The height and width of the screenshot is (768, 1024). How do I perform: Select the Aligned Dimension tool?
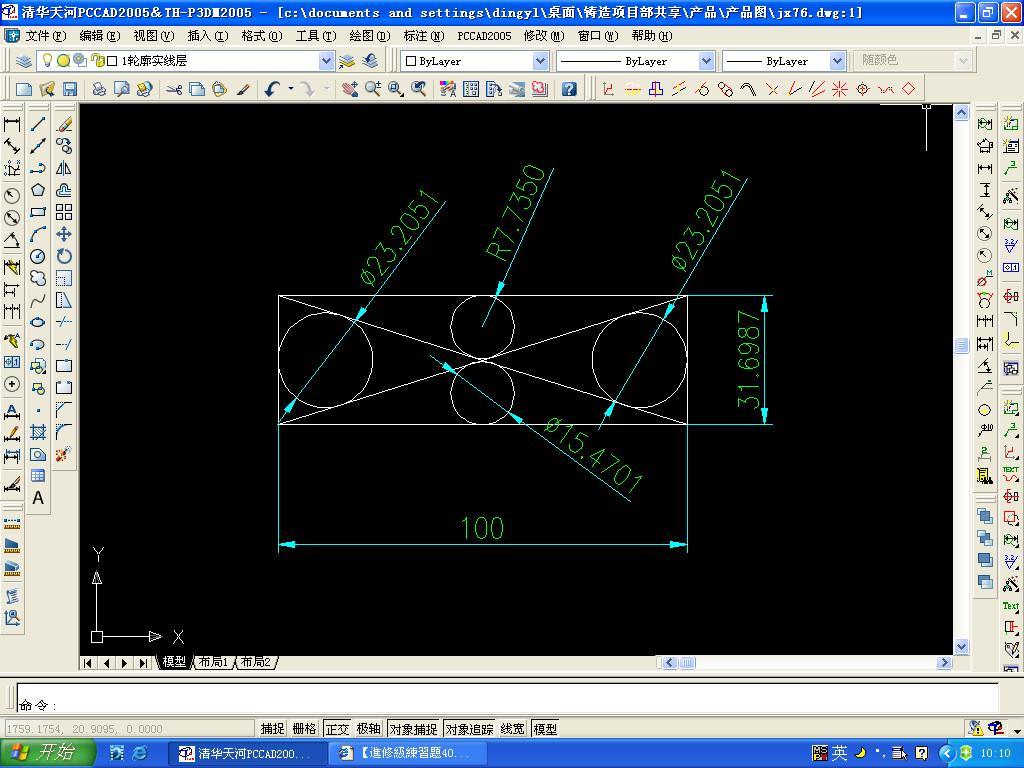[x=12, y=146]
